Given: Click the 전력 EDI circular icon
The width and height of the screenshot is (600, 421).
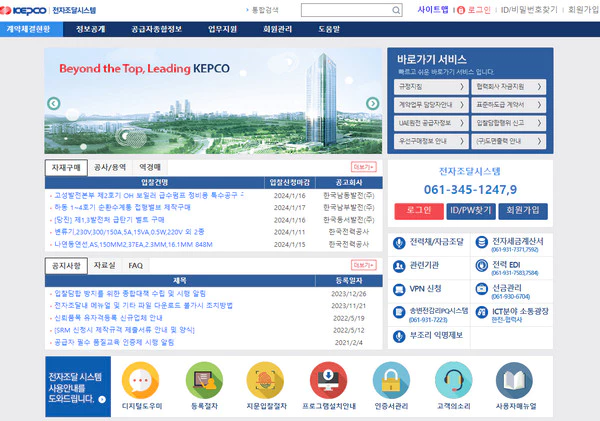Looking at the screenshot, I should coord(481,266).
